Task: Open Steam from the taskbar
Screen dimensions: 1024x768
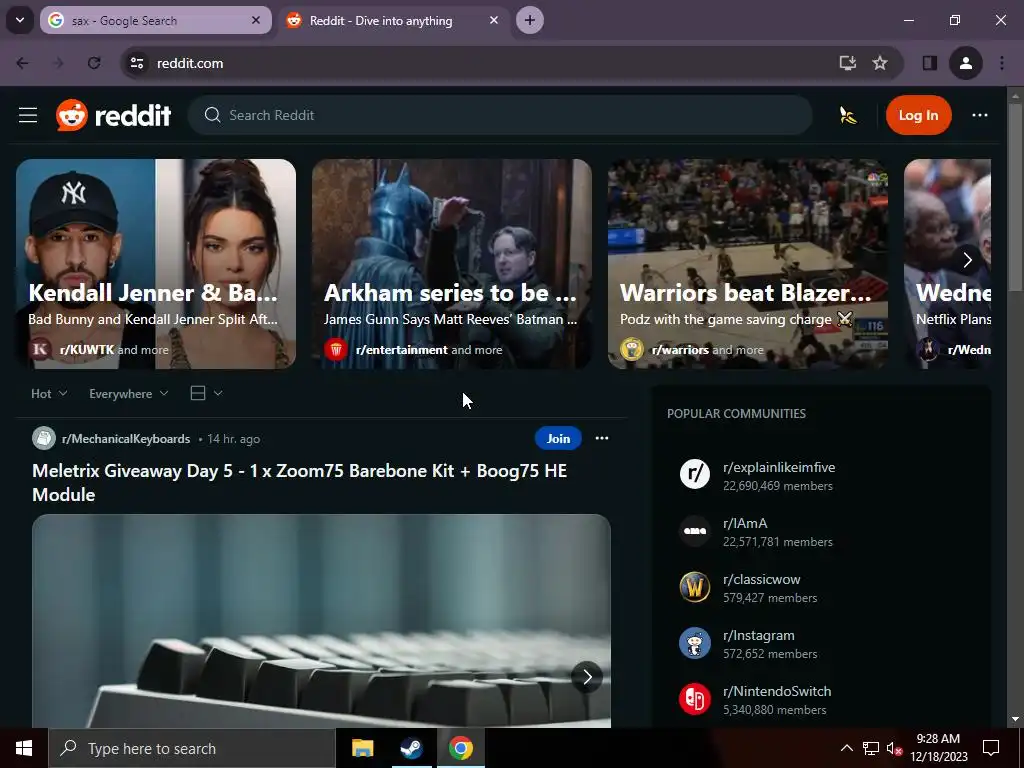Action: (411, 748)
